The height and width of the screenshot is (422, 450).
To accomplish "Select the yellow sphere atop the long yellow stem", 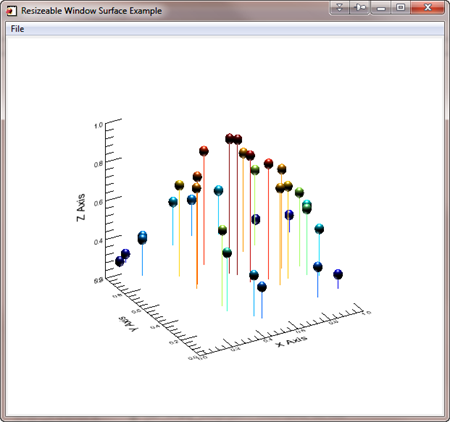I will click(179, 185).
